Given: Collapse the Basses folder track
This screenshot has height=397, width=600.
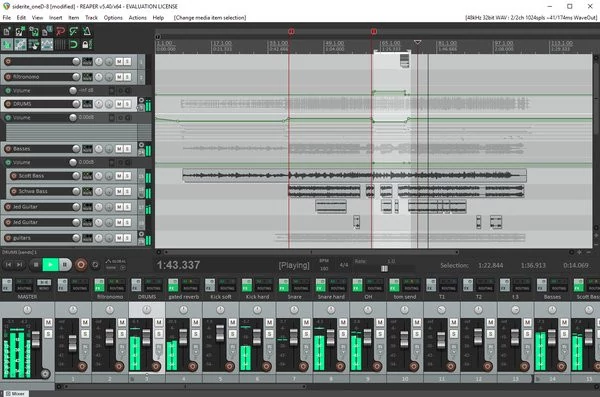Looking at the screenshot, I should [141, 145].
